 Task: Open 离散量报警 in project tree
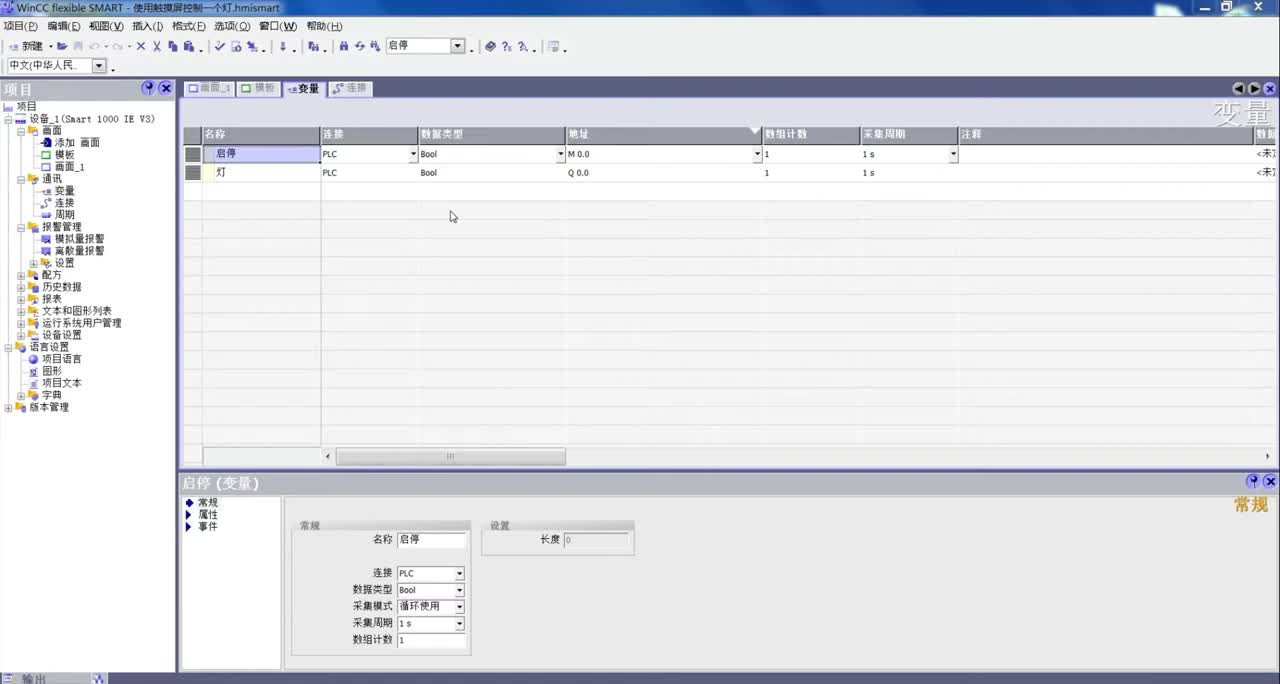pyautogui.click(x=79, y=251)
